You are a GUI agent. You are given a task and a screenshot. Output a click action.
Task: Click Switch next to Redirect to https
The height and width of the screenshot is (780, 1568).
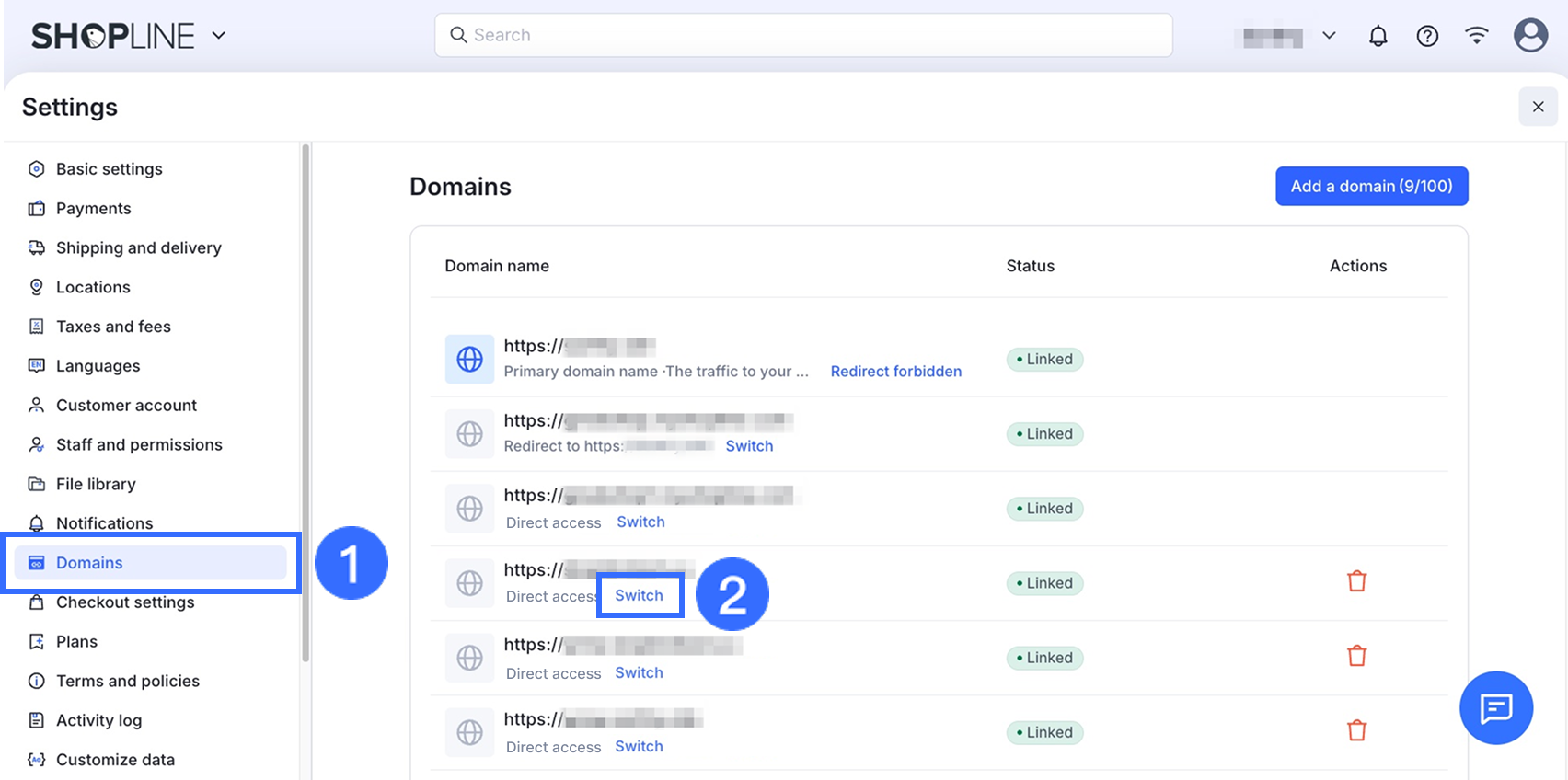[x=749, y=446]
